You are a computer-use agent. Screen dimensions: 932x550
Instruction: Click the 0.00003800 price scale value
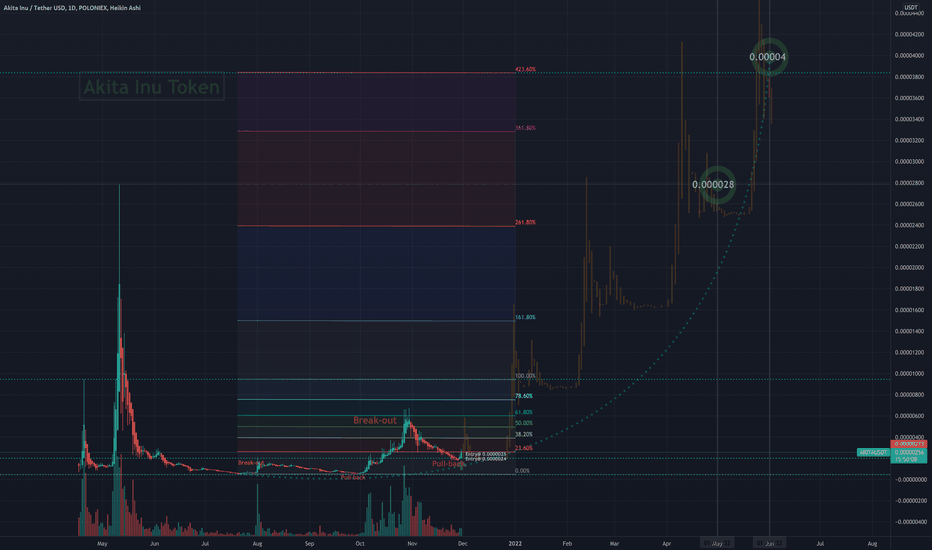click(x=909, y=77)
